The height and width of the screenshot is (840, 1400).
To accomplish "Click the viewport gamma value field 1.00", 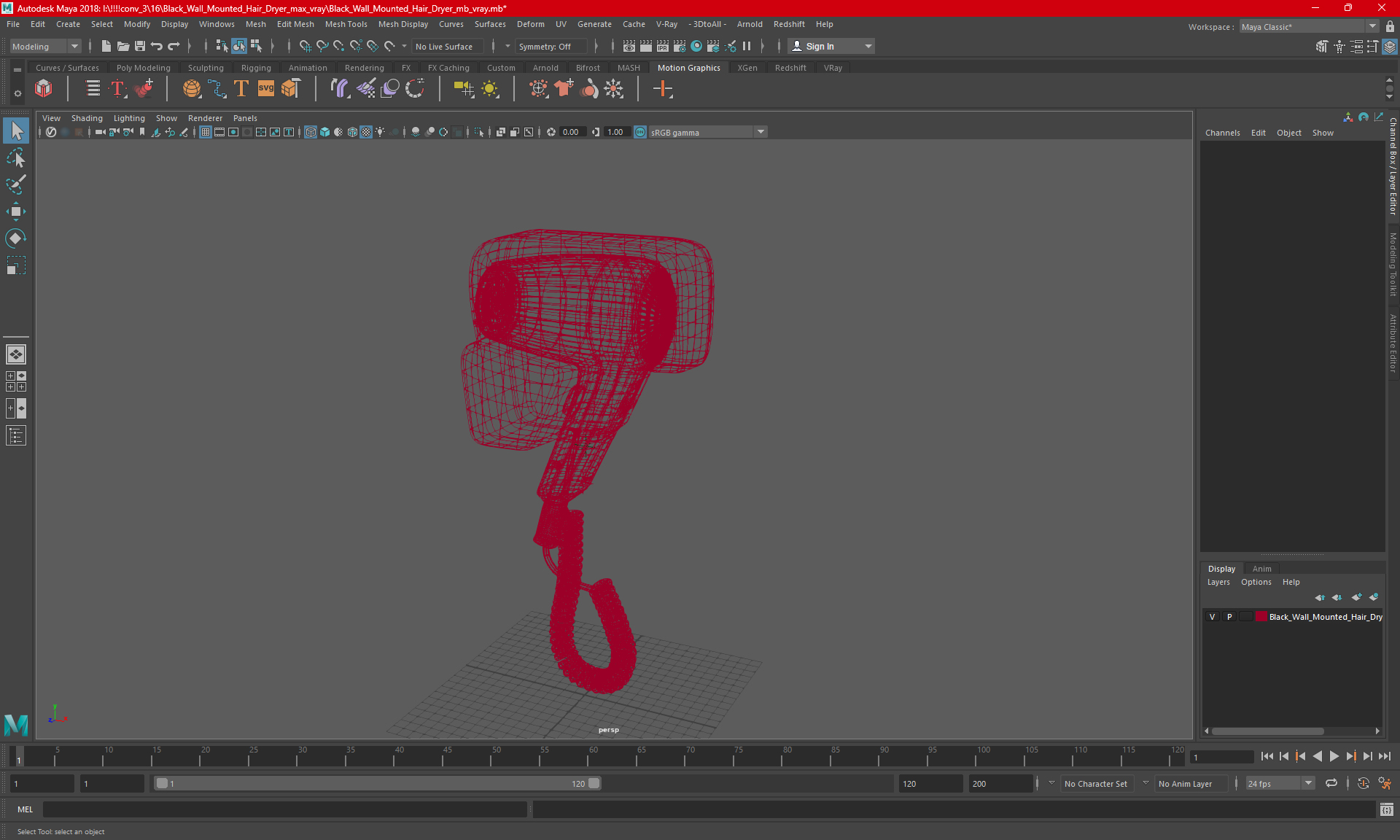I will click(616, 132).
